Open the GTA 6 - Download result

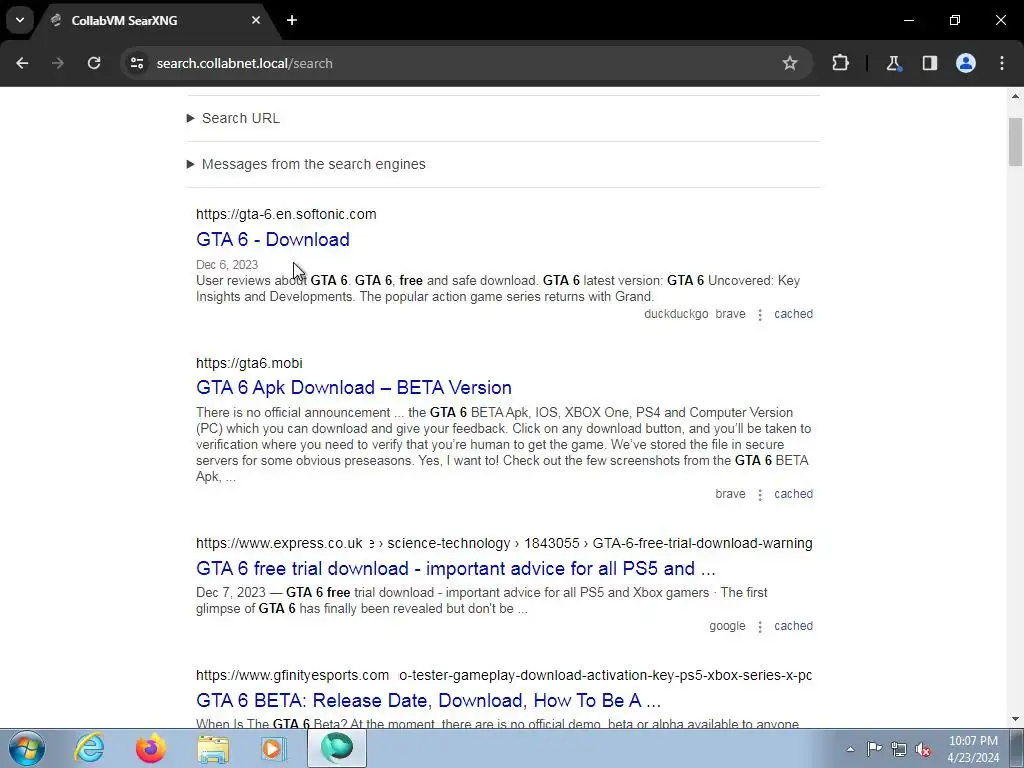pyautogui.click(x=273, y=240)
